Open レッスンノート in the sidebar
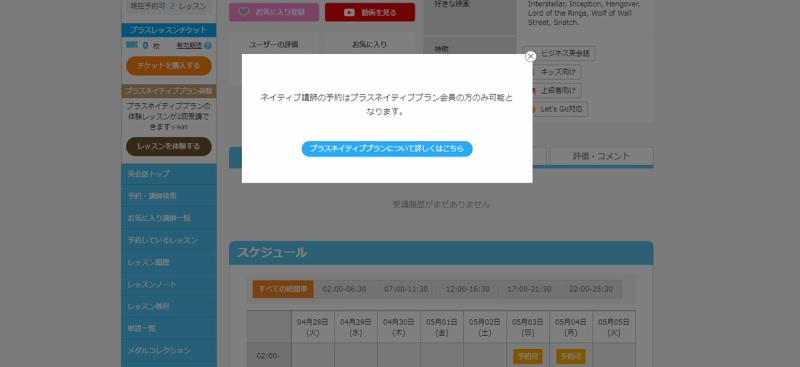800x367 pixels. click(169, 284)
